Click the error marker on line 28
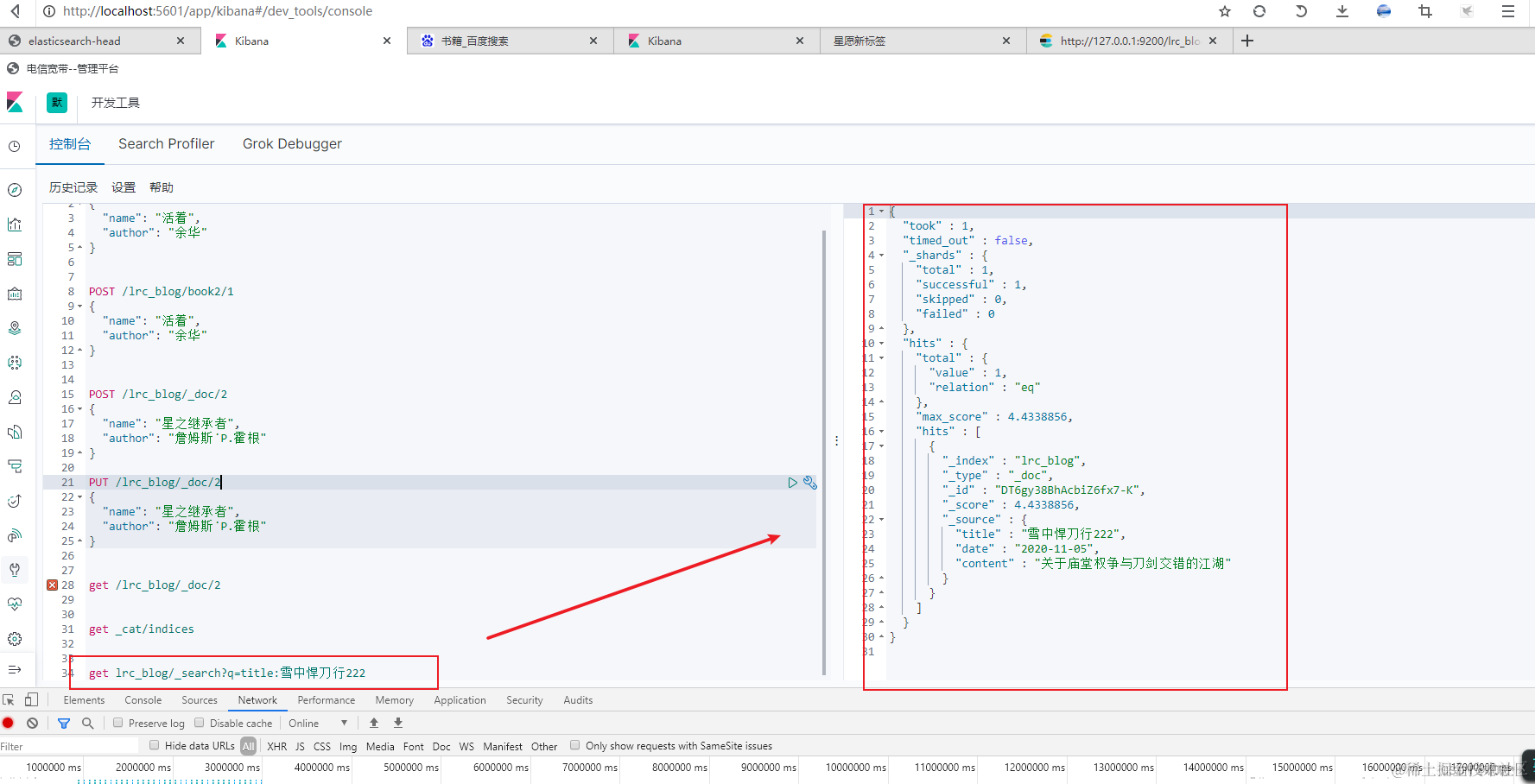 coord(52,585)
